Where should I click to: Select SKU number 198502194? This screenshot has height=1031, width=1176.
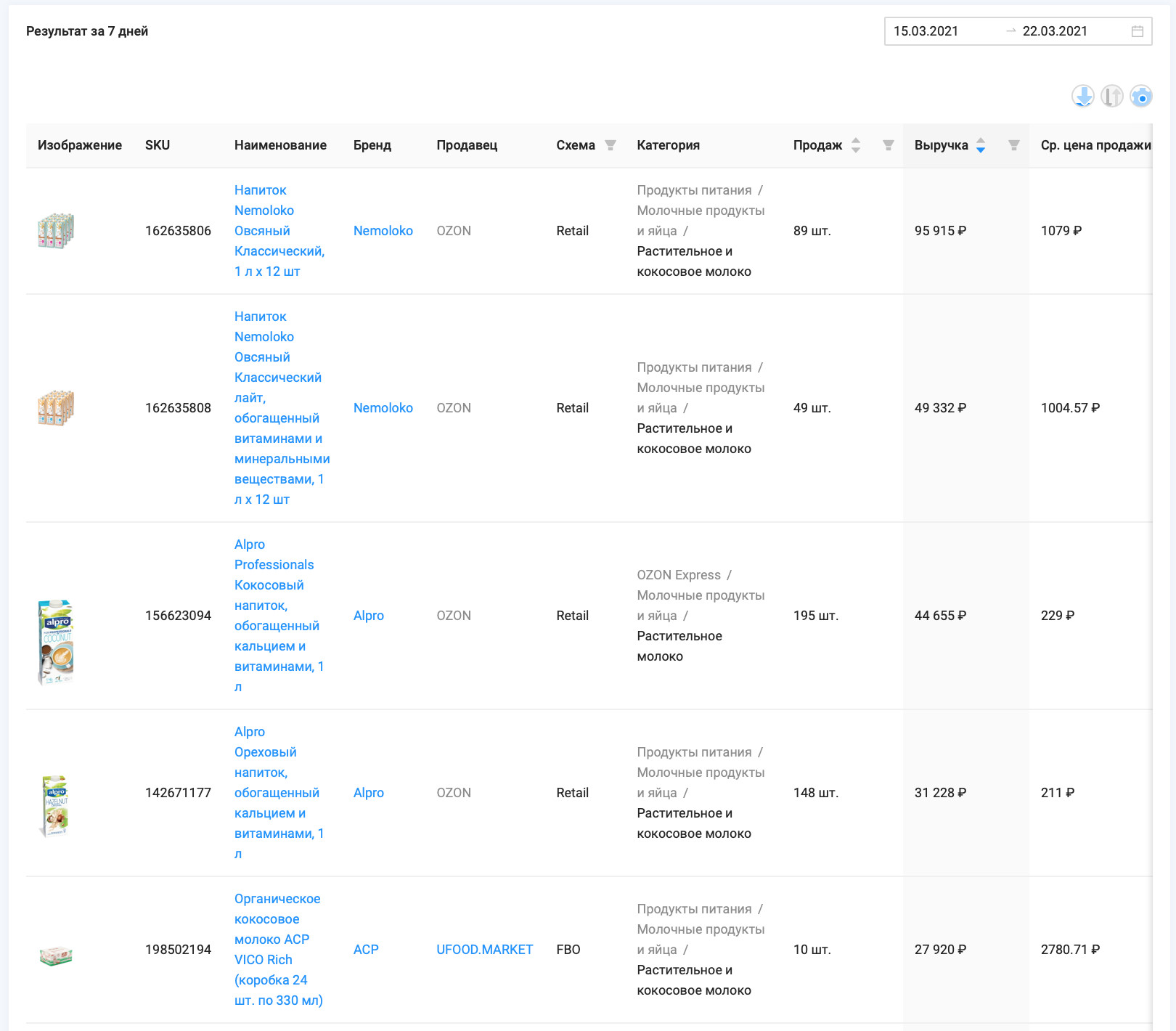tap(178, 950)
